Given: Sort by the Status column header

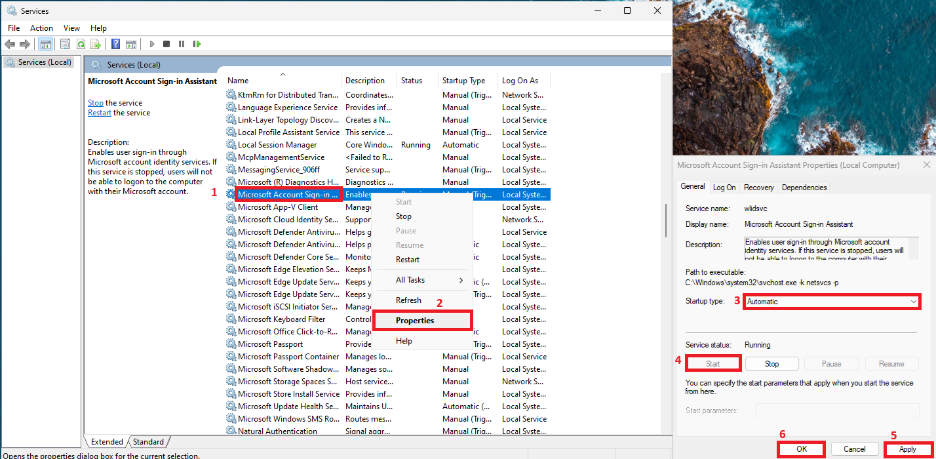Looking at the screenshot, I should coord(418,81).
